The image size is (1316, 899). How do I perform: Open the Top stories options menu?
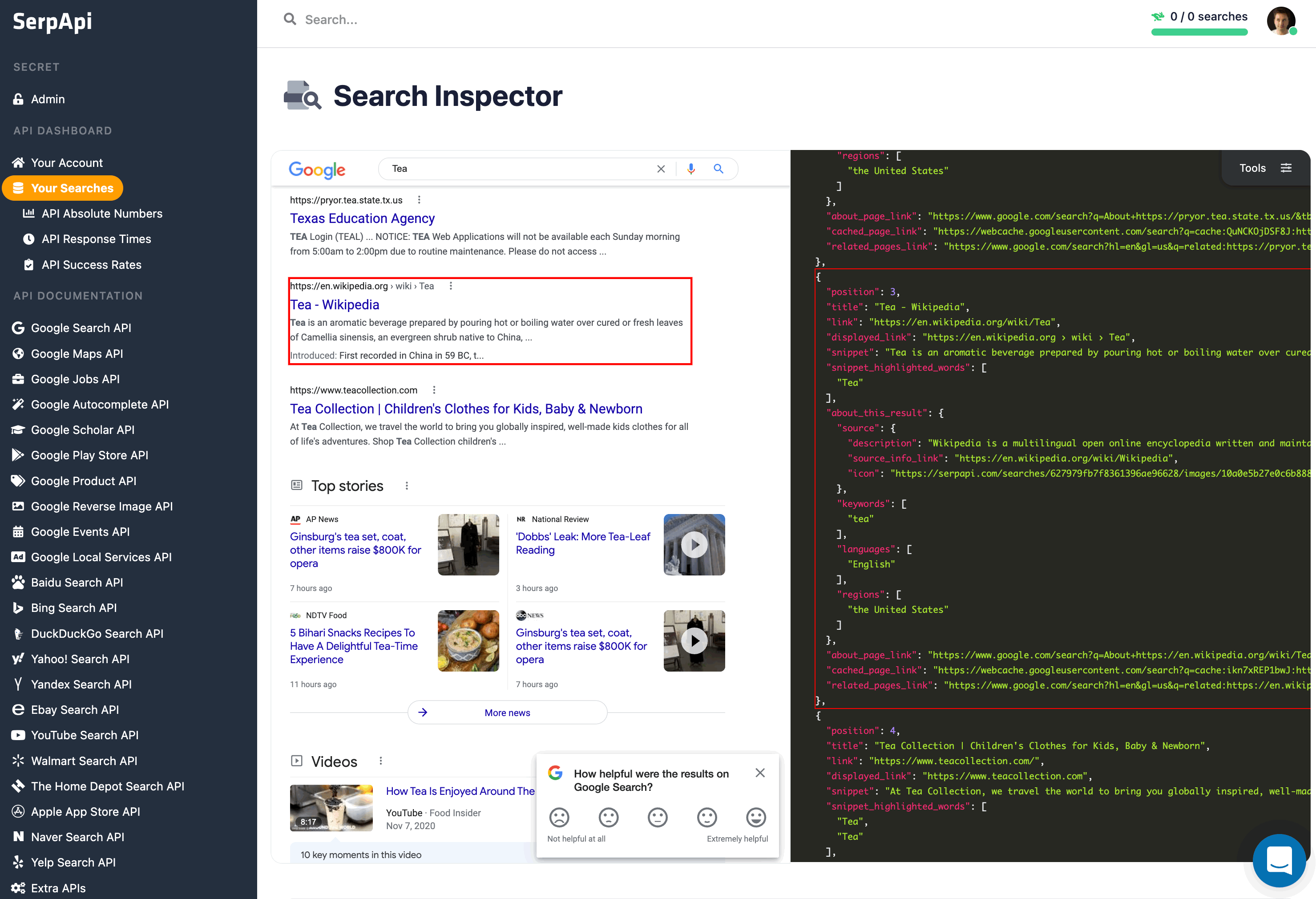[x=407, y=486]
